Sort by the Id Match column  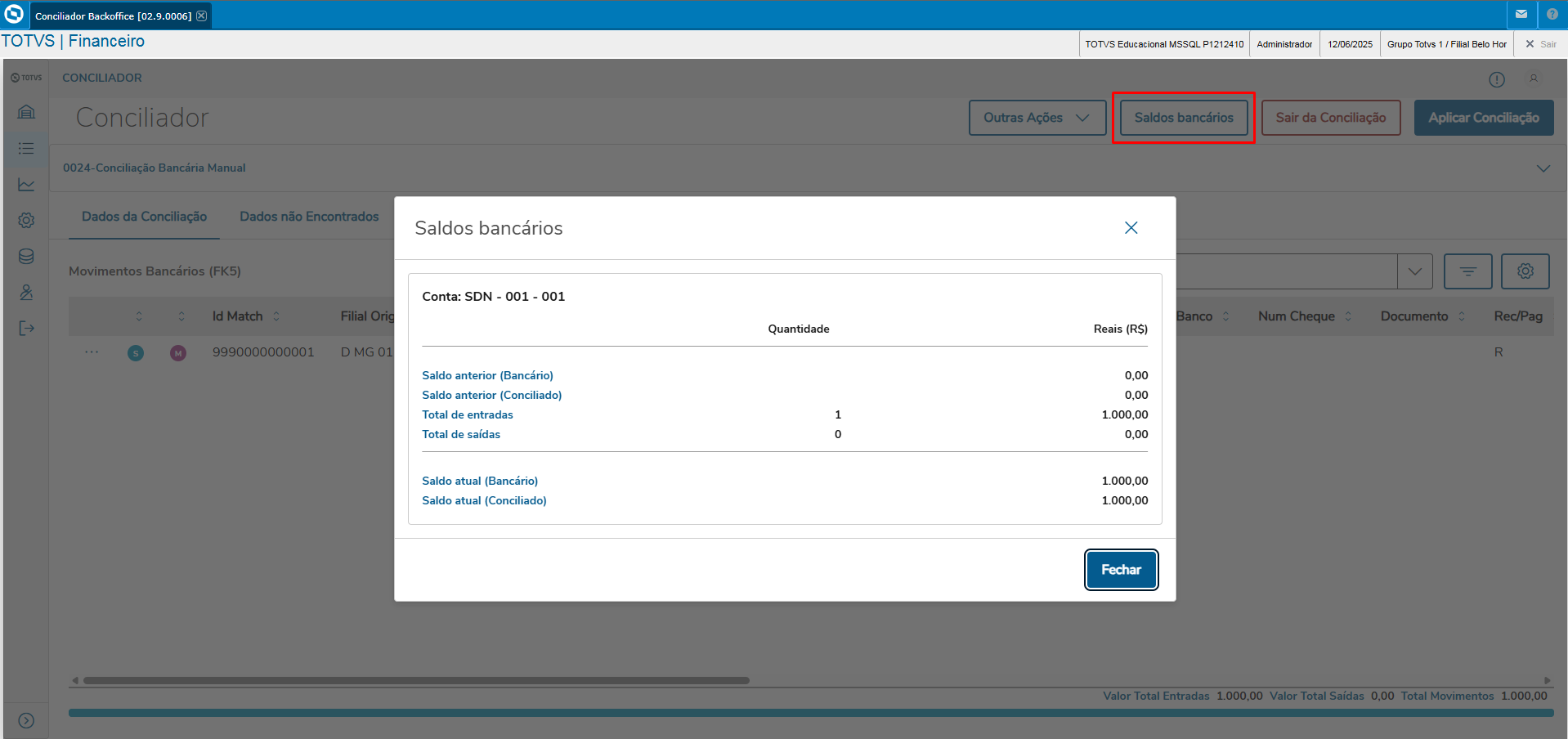[x=276, y=316]
